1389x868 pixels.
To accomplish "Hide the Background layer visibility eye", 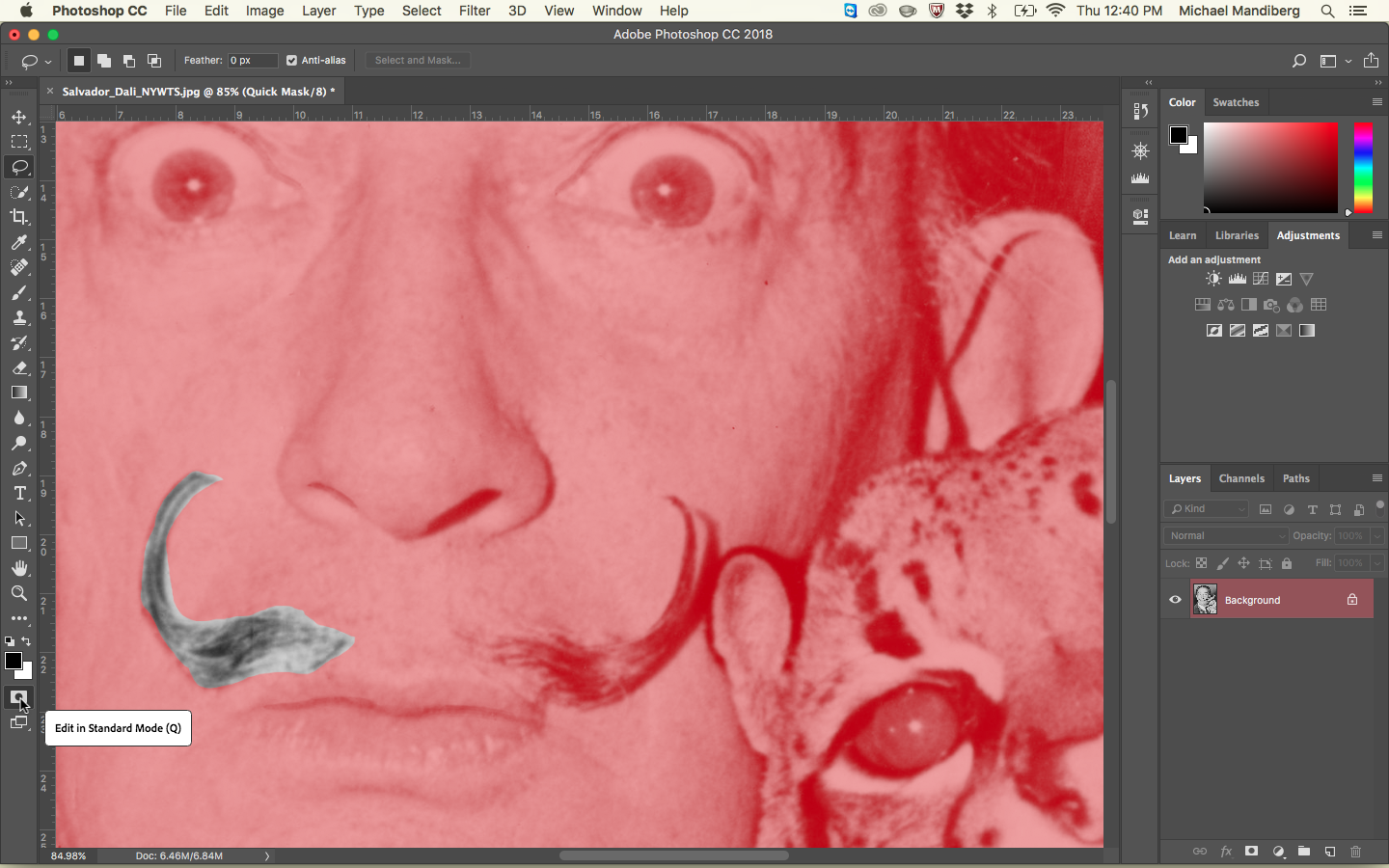I will coord(1175,600).
